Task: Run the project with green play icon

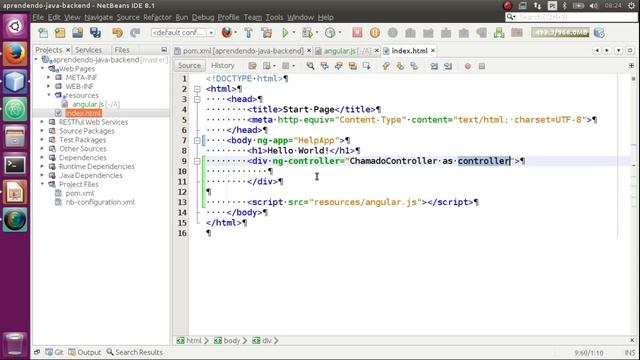Action: coord(285,33)
